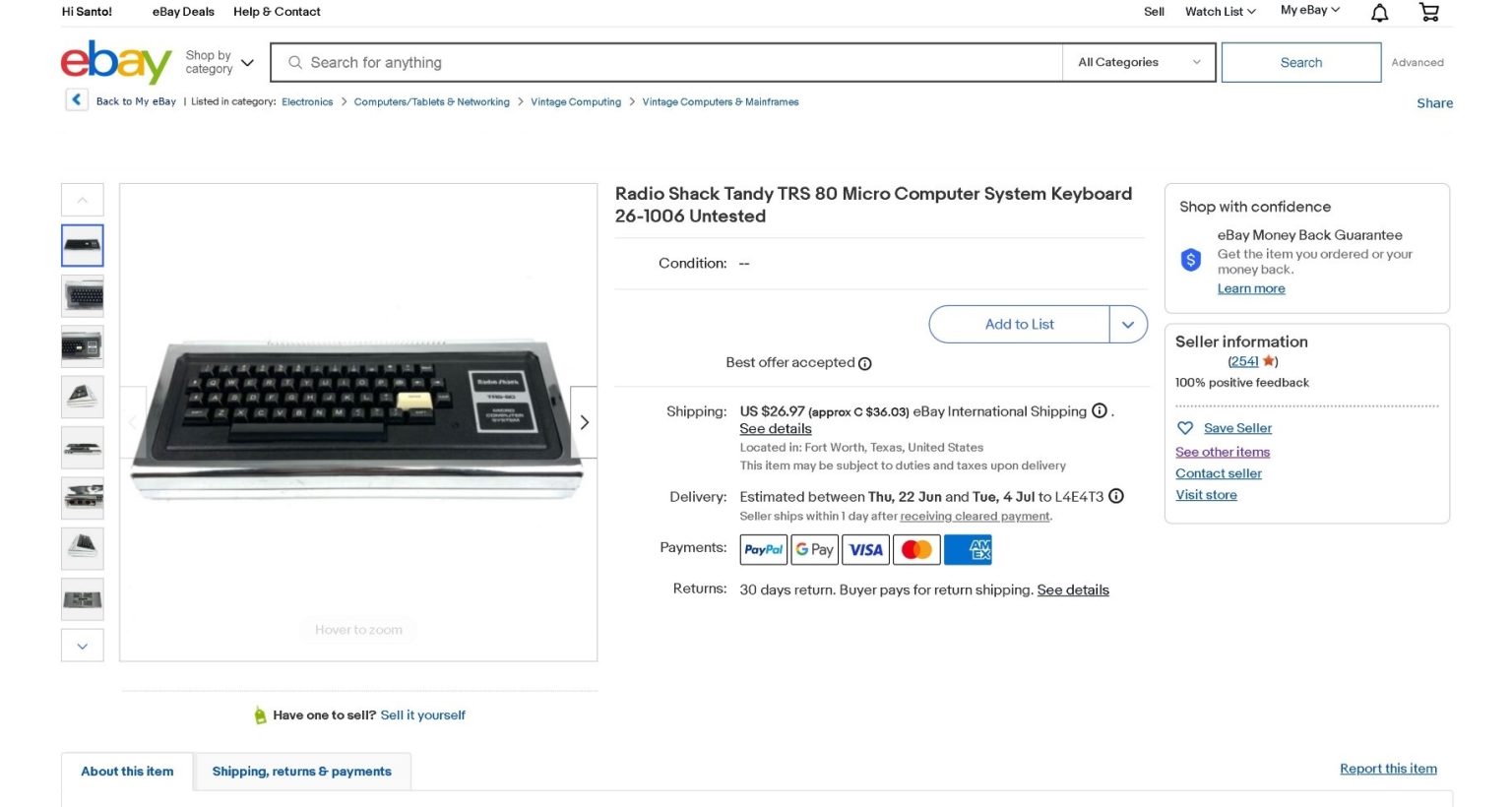
Task: Select the About this item tab
Action: pos(127,772)
